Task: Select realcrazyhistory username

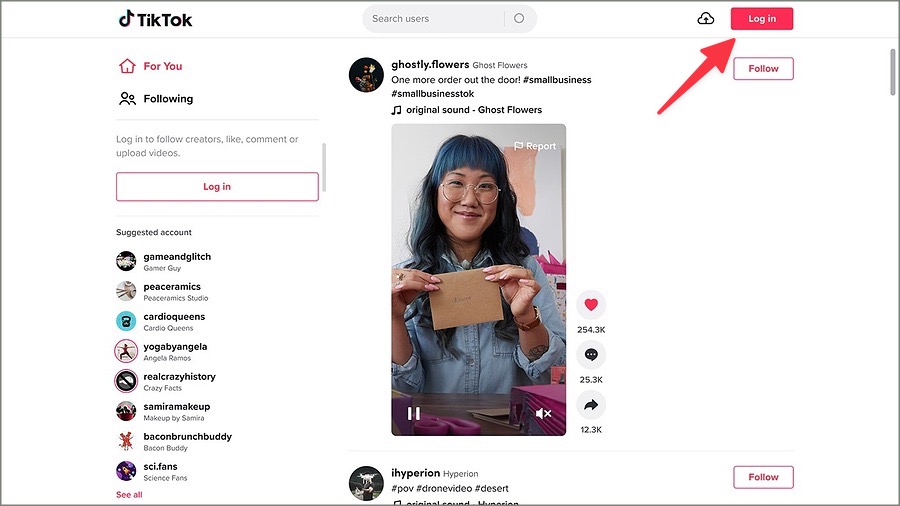Action: [x=180, y=376]
